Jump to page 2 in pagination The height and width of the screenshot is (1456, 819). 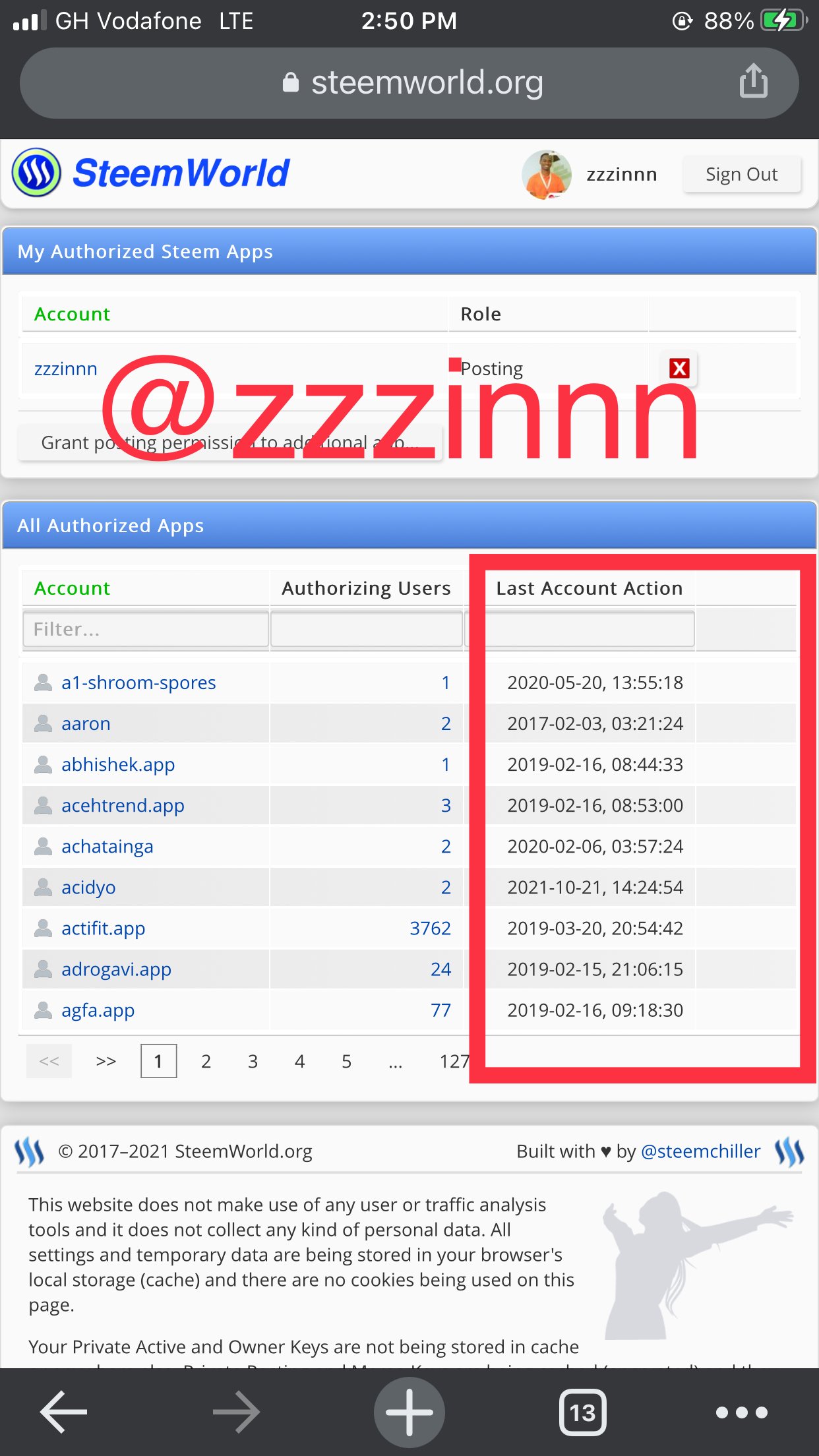tap(206, 1061)
